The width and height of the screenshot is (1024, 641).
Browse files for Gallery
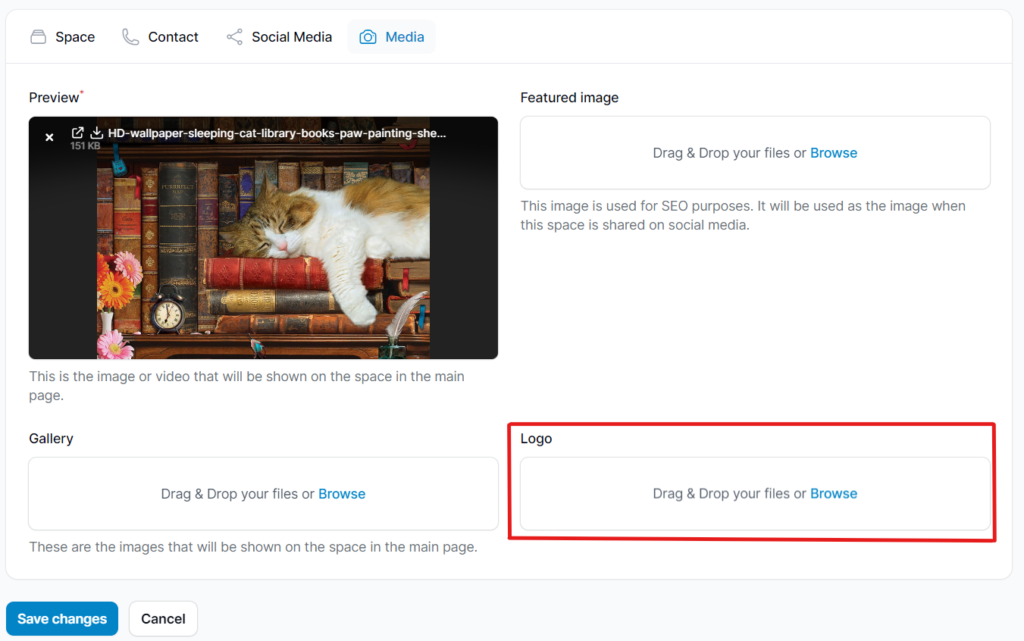point(342,494)
